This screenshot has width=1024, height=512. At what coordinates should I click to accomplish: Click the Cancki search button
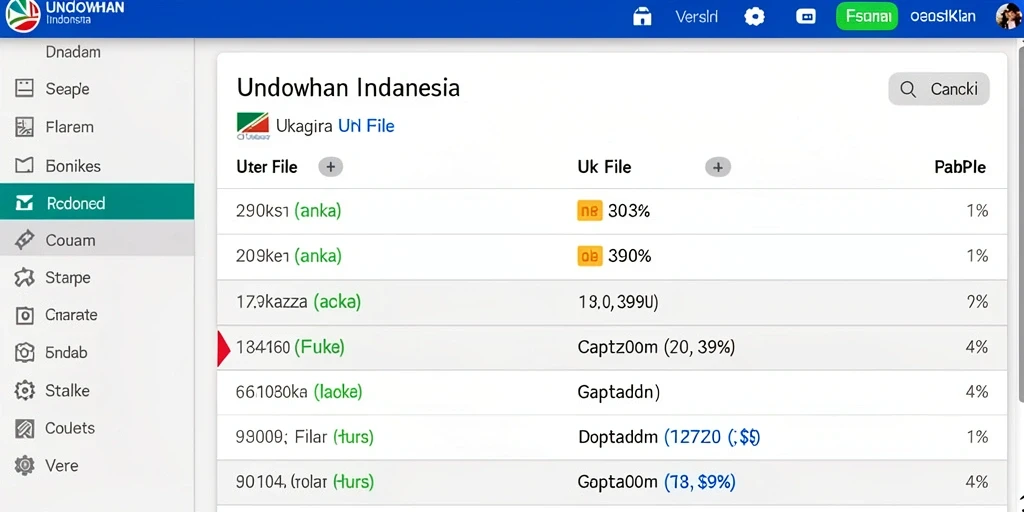[938, 89]
